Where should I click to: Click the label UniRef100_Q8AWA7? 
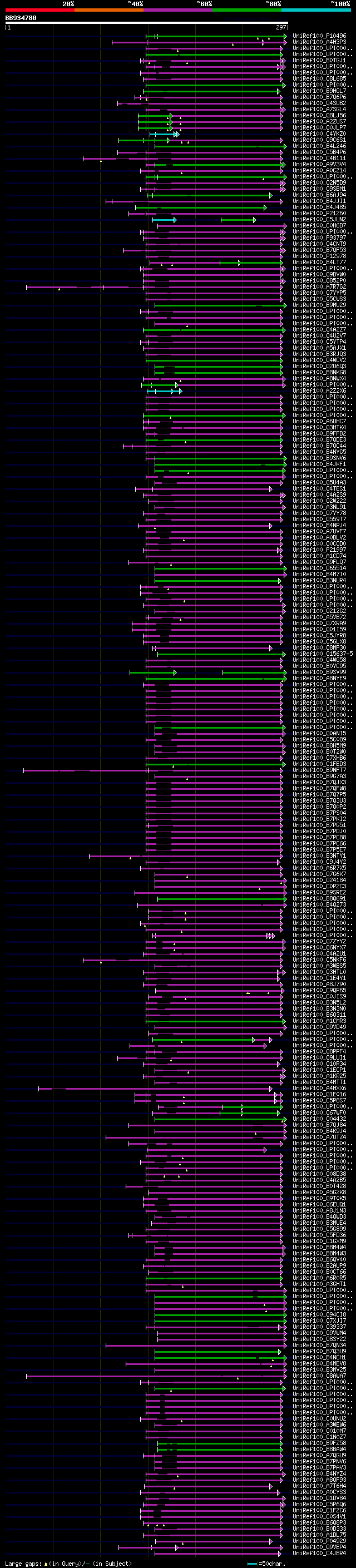(319, 1376)
